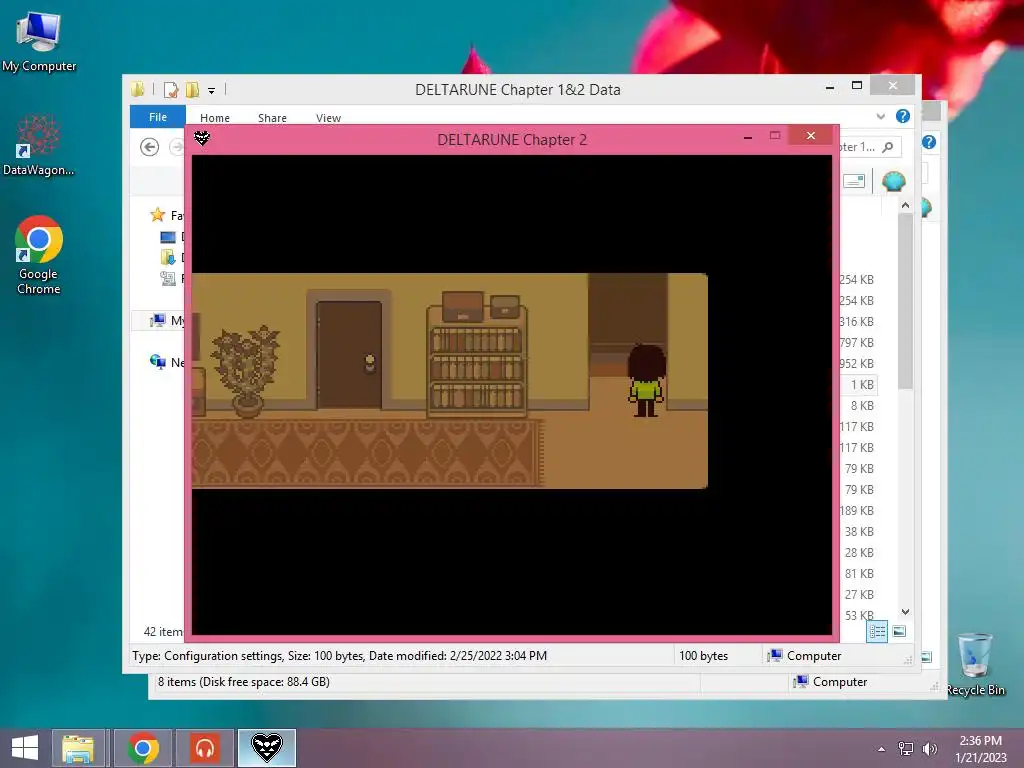1024x768 pixels.
Task: Click the preview pane icon in toolbar
Action: pos(854,181)
